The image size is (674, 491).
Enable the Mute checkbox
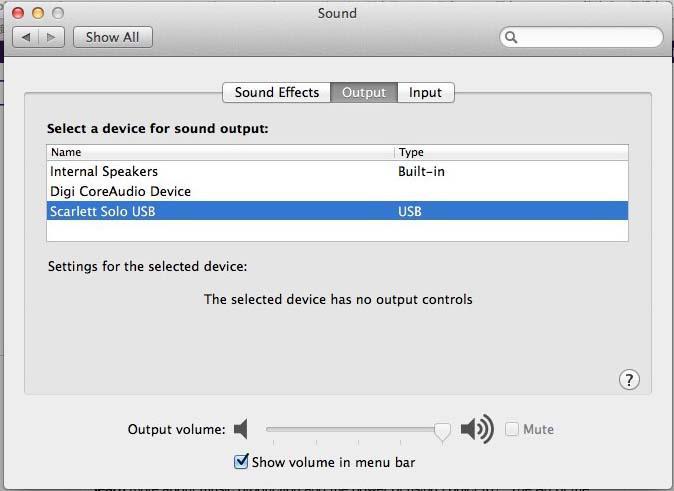[x=512, y=430]
